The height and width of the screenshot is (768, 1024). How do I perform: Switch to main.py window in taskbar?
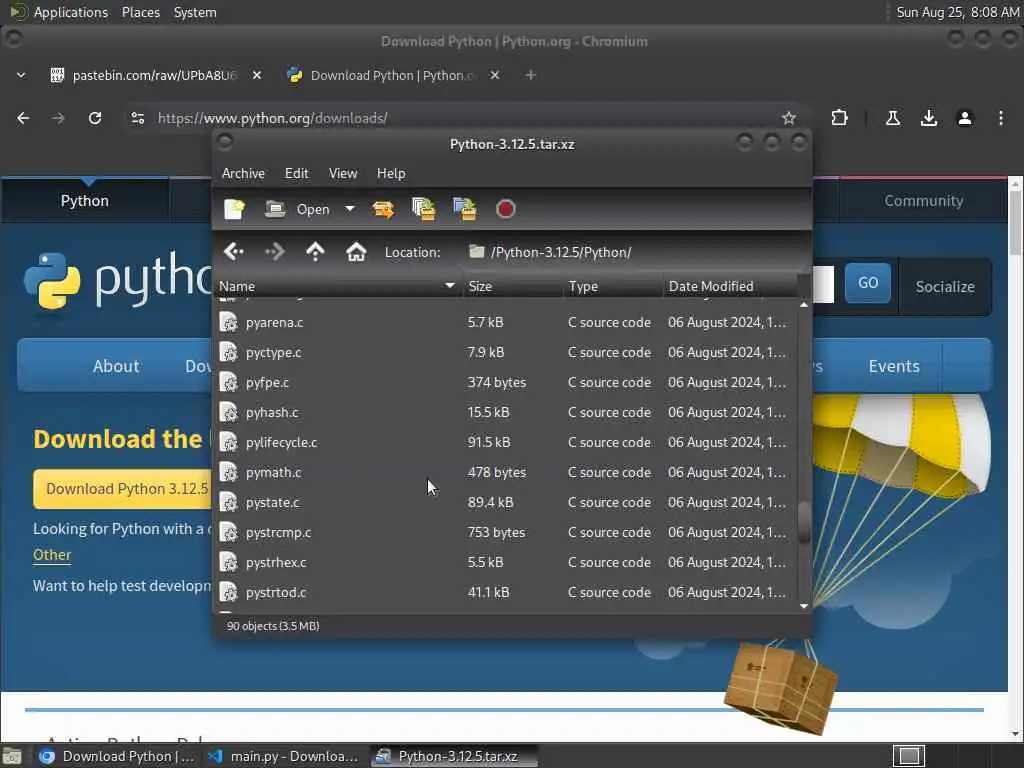(x=285, y=756)
